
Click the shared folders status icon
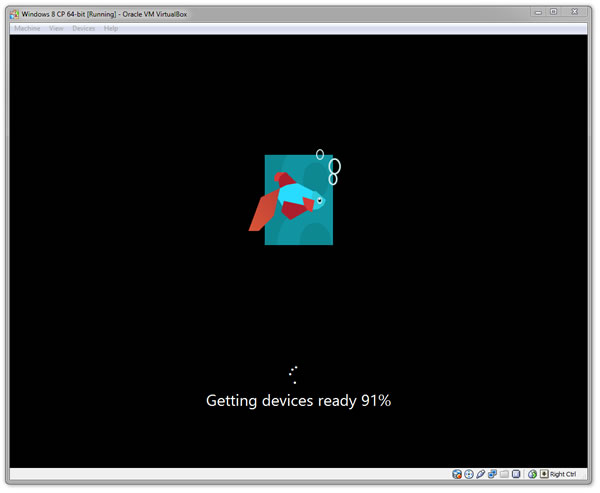point(504,474)
